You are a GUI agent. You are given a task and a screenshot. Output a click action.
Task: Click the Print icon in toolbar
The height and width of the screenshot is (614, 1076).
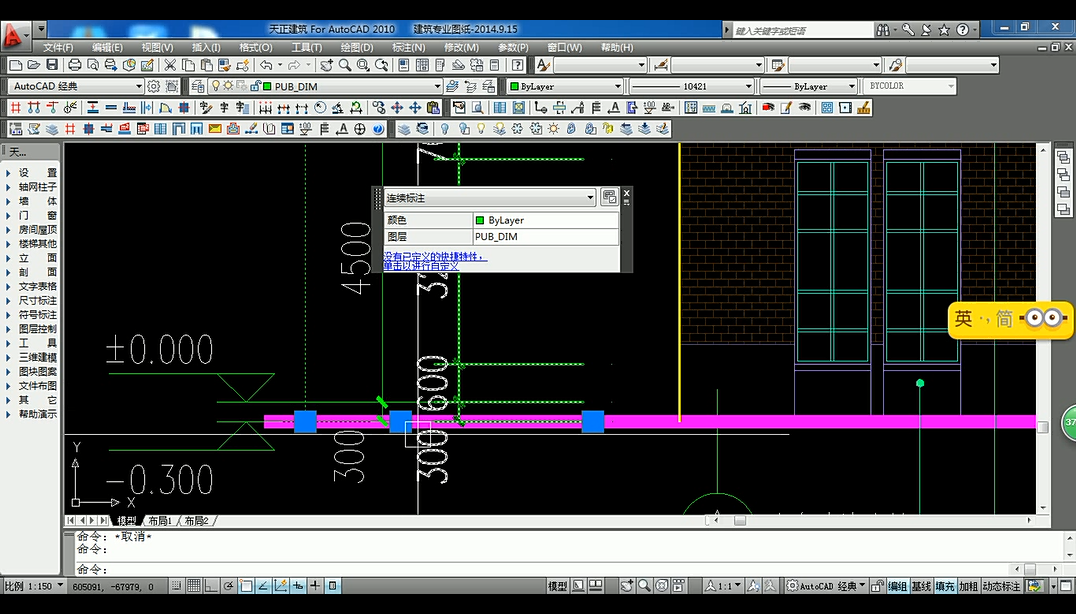(74, 65)
